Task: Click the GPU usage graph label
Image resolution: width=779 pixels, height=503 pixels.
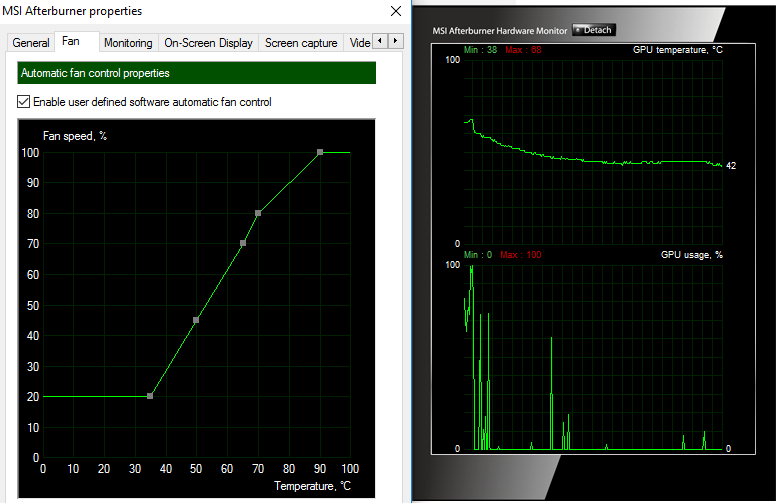Action: (x=692, y=255)
